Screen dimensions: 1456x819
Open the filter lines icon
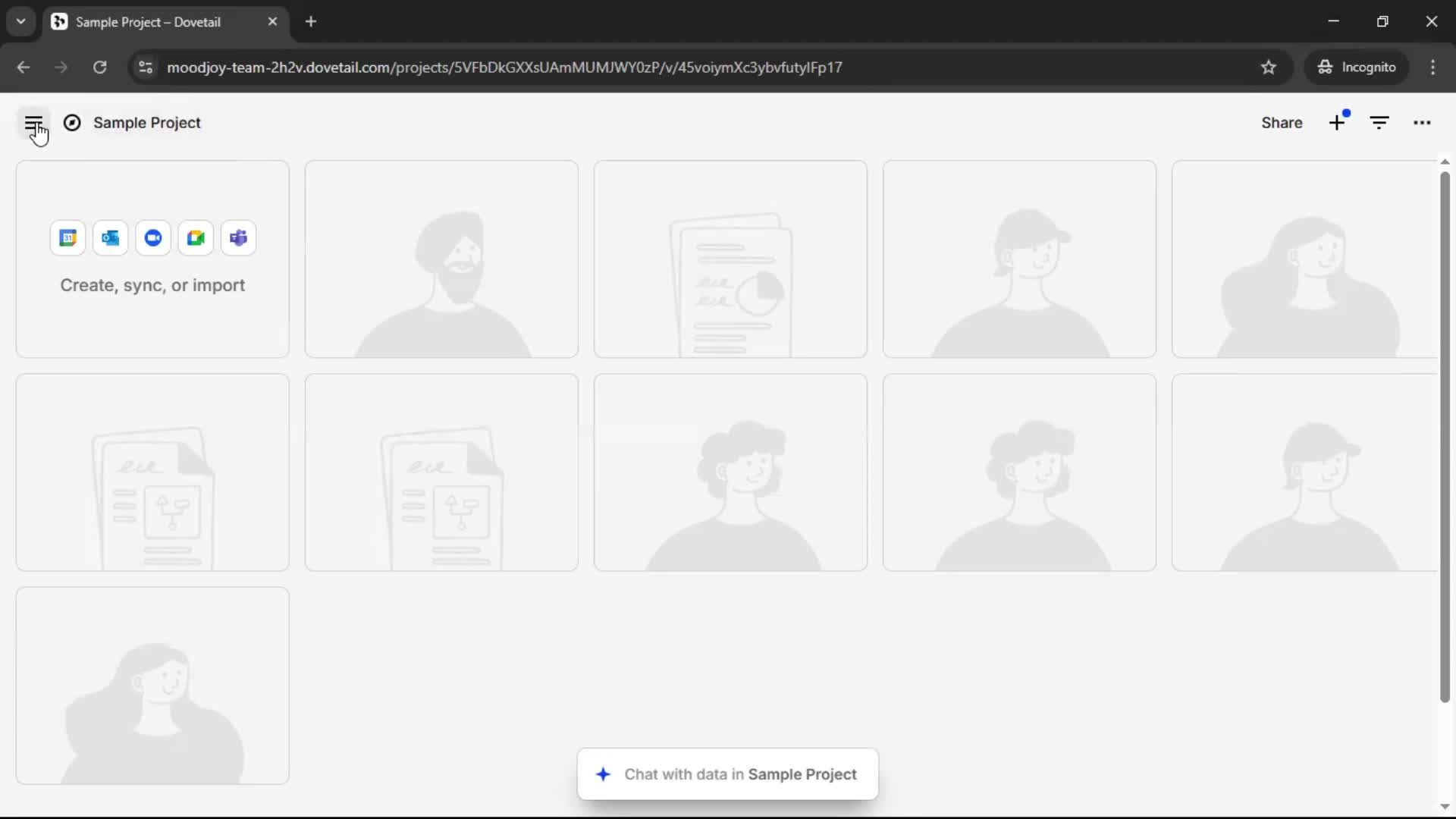1379,123
